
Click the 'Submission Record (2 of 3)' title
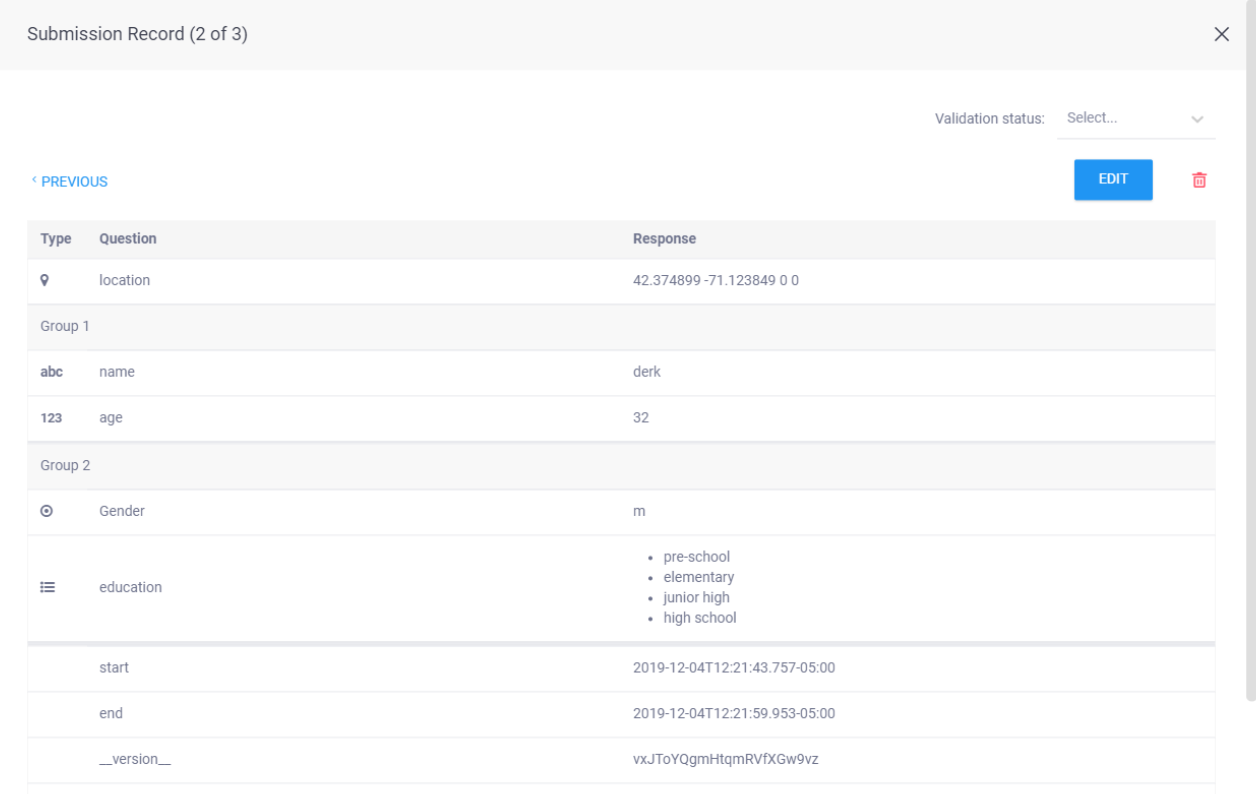[138, 34]
